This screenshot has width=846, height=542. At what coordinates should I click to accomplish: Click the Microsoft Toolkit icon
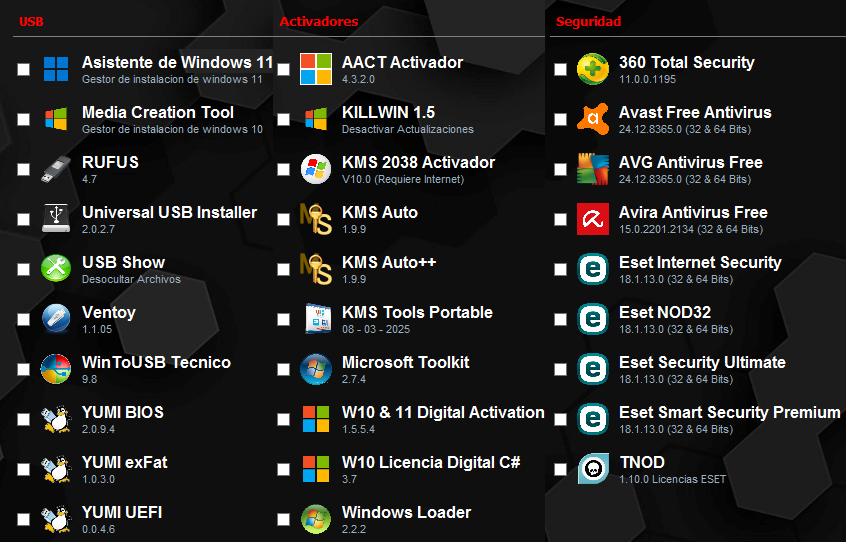(316, 369)
